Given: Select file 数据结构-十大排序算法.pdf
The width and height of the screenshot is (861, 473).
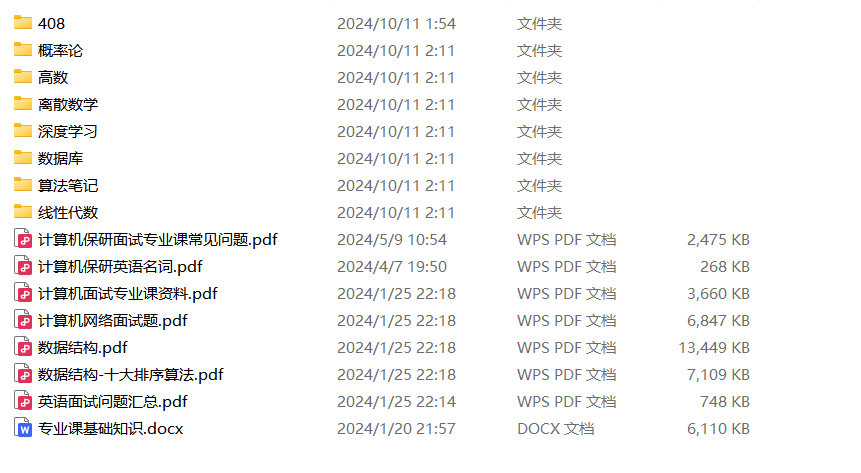Looking at the screenshot, I should pos(131,375).
